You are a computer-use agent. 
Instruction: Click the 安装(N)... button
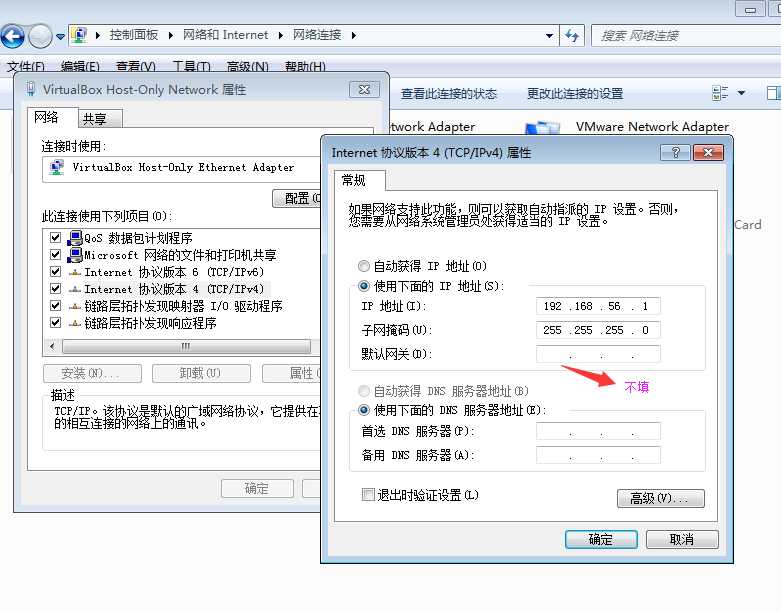point(92,373)
